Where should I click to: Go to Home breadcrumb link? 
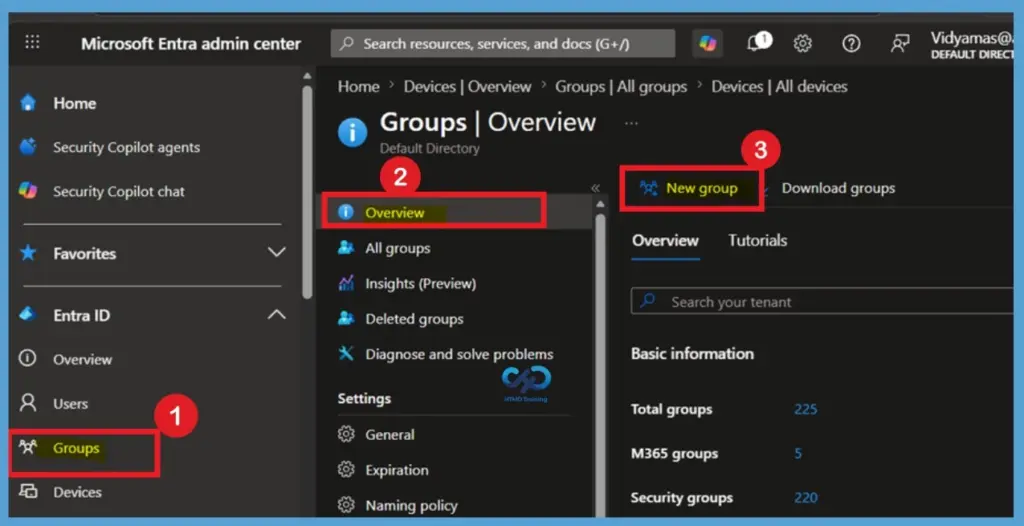point(359,86)
